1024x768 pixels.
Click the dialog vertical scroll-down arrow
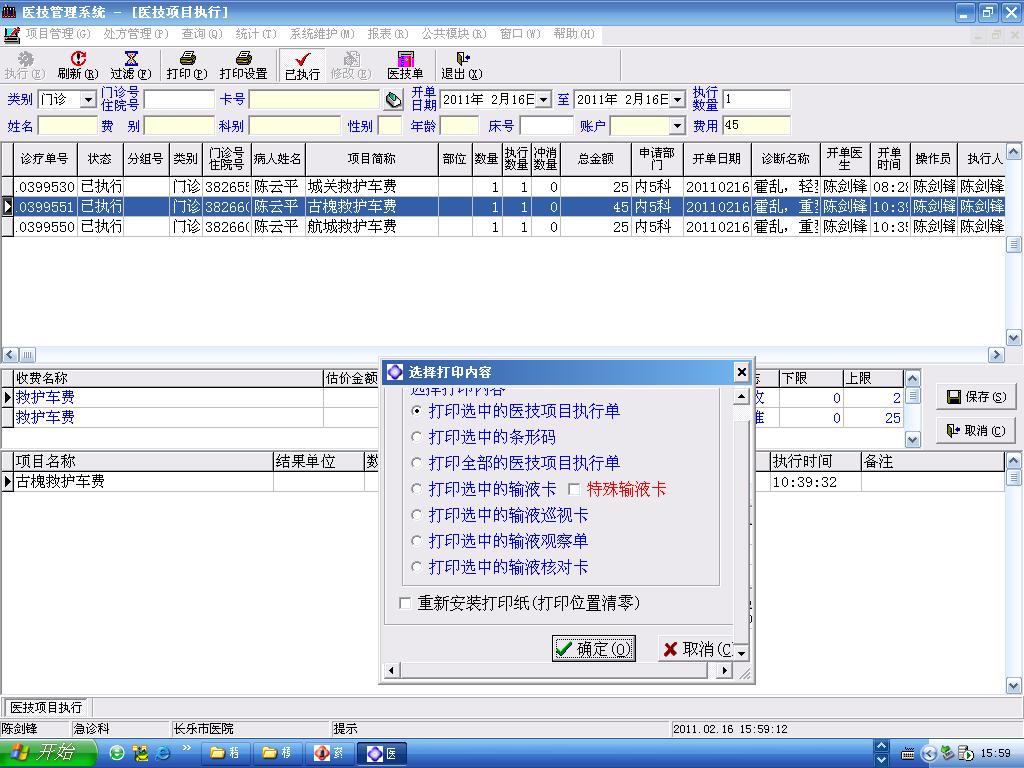(741, 652)
